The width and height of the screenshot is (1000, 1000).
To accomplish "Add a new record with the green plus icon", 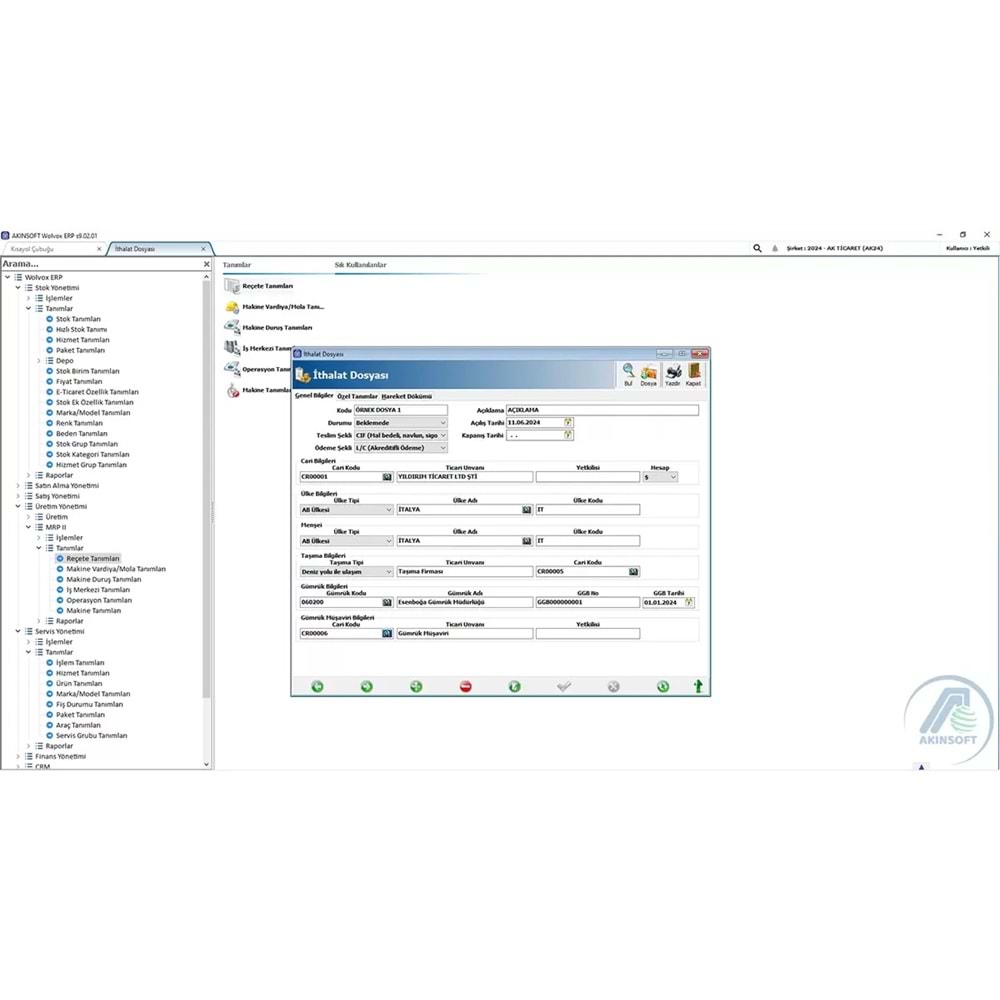I will [416, 686].
